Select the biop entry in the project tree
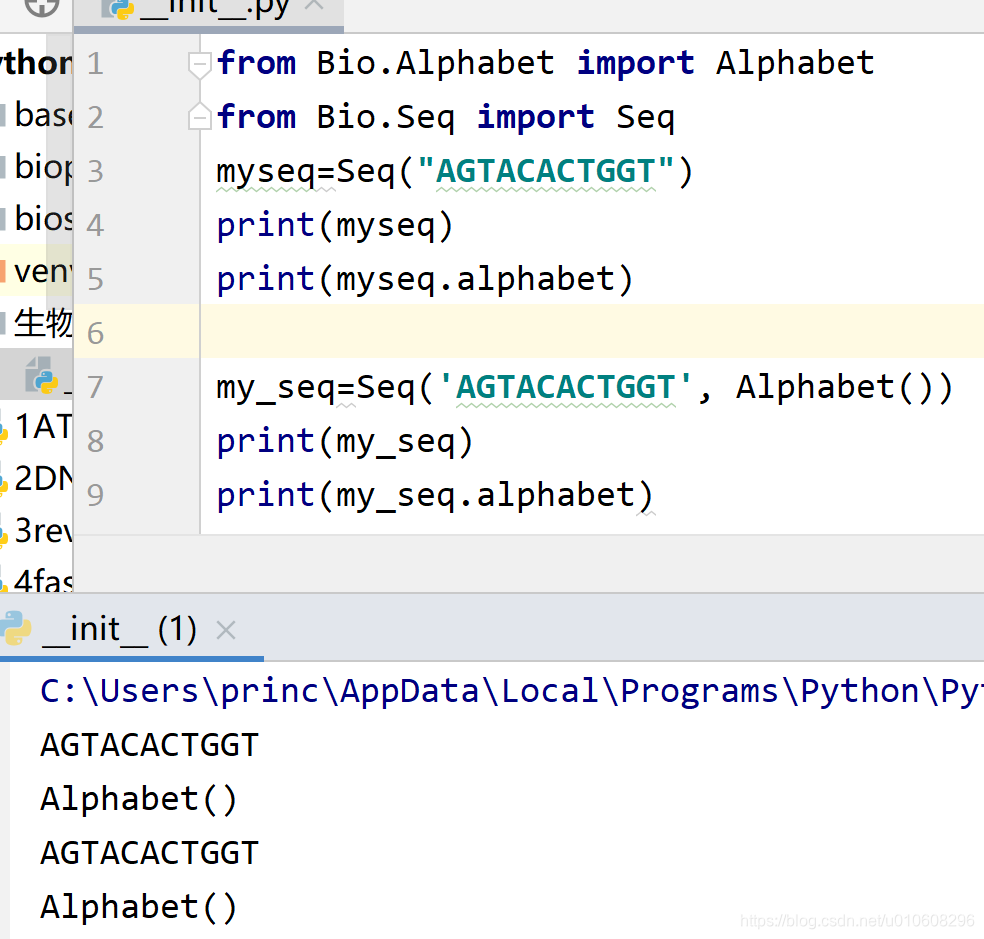This screenshot has height=939, width=984. coord(40,165)
